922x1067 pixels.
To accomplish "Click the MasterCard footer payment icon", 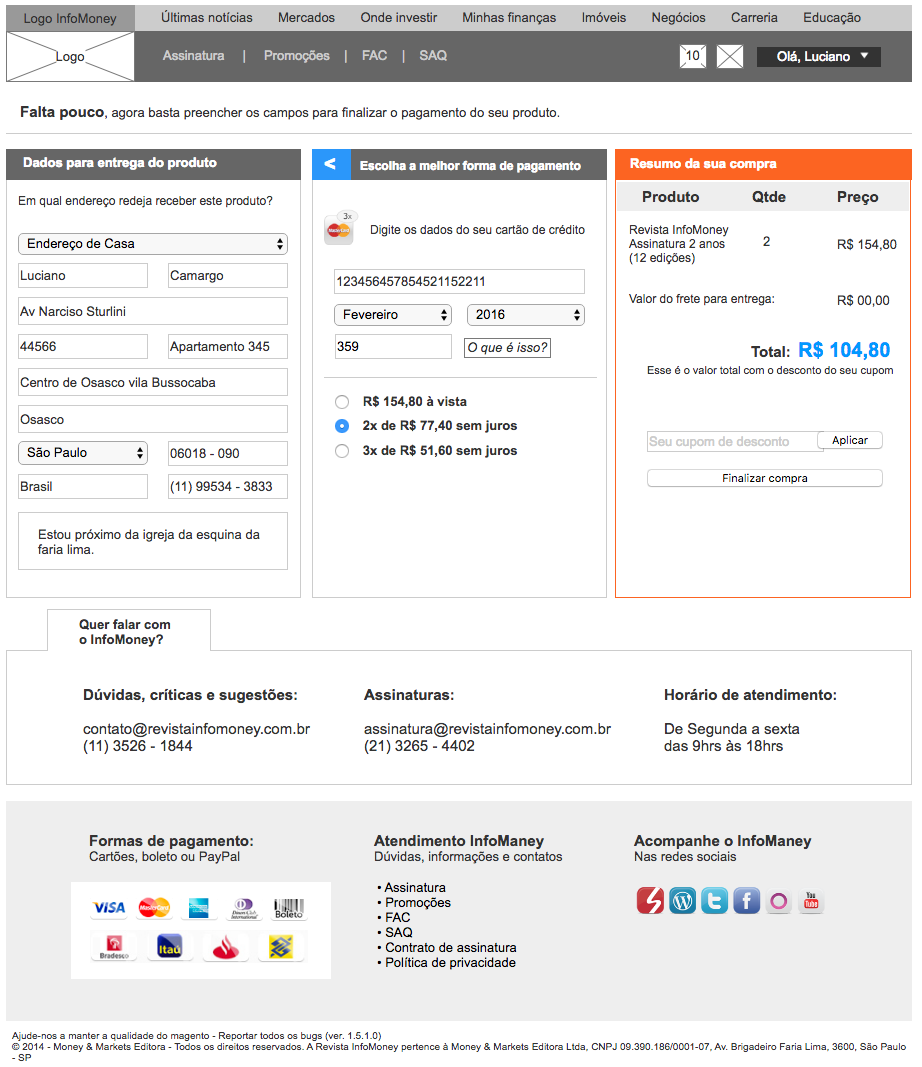I will tap(154, 907).
